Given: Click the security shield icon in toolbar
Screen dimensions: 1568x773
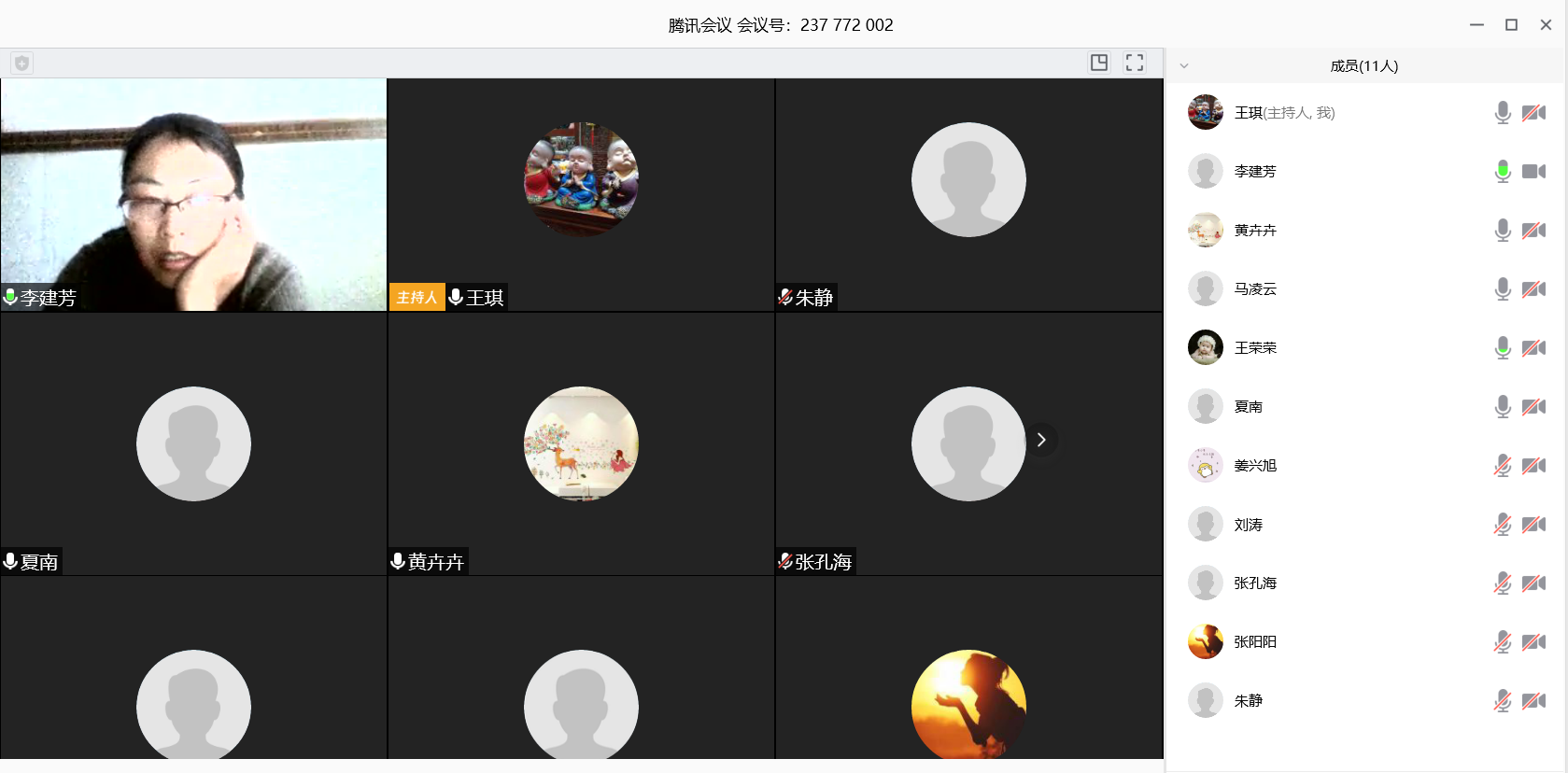Looking at the screenshot, I should coord(21,63).
